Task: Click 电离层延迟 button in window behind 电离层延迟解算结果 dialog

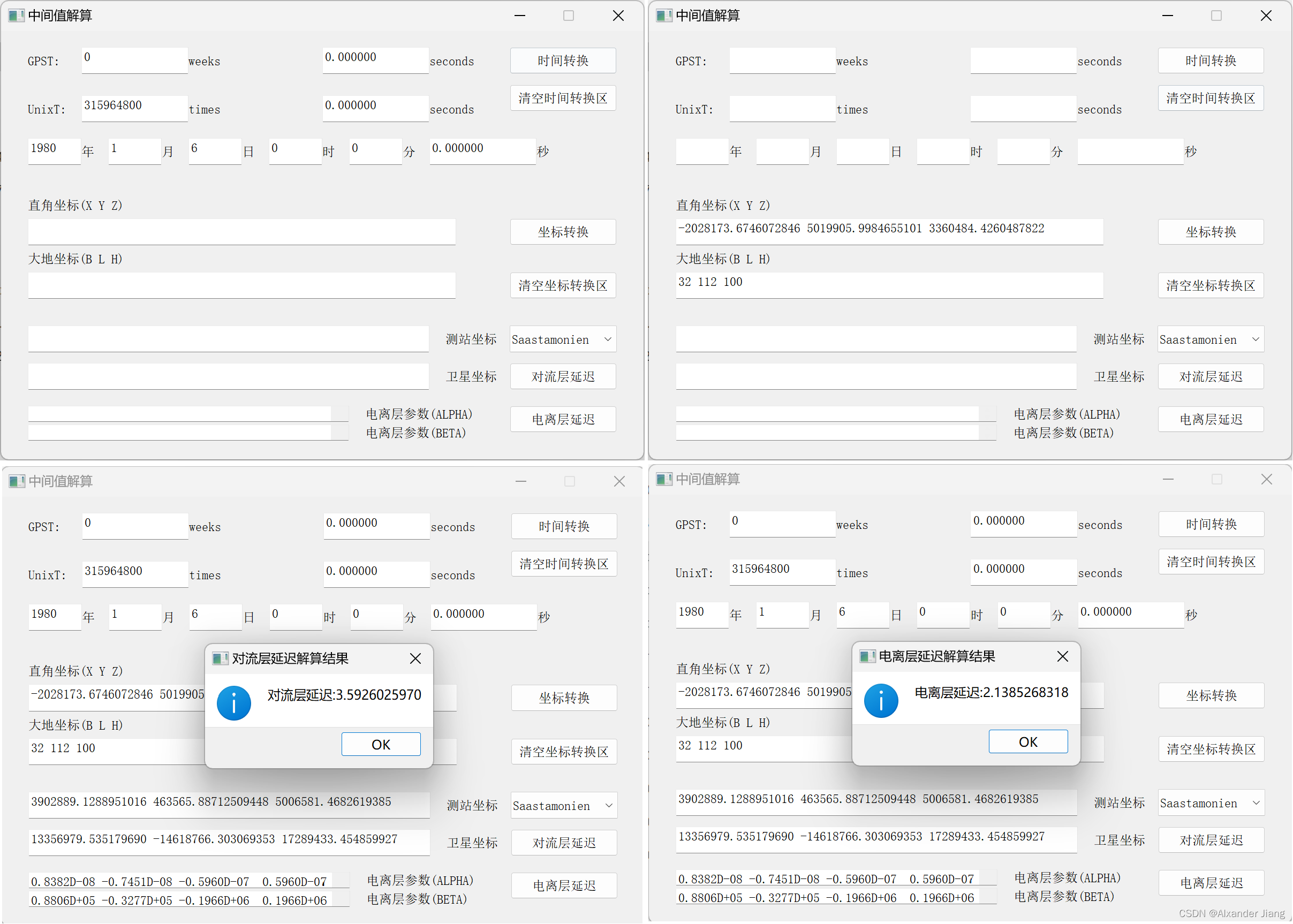Action: pos(1212,883)
